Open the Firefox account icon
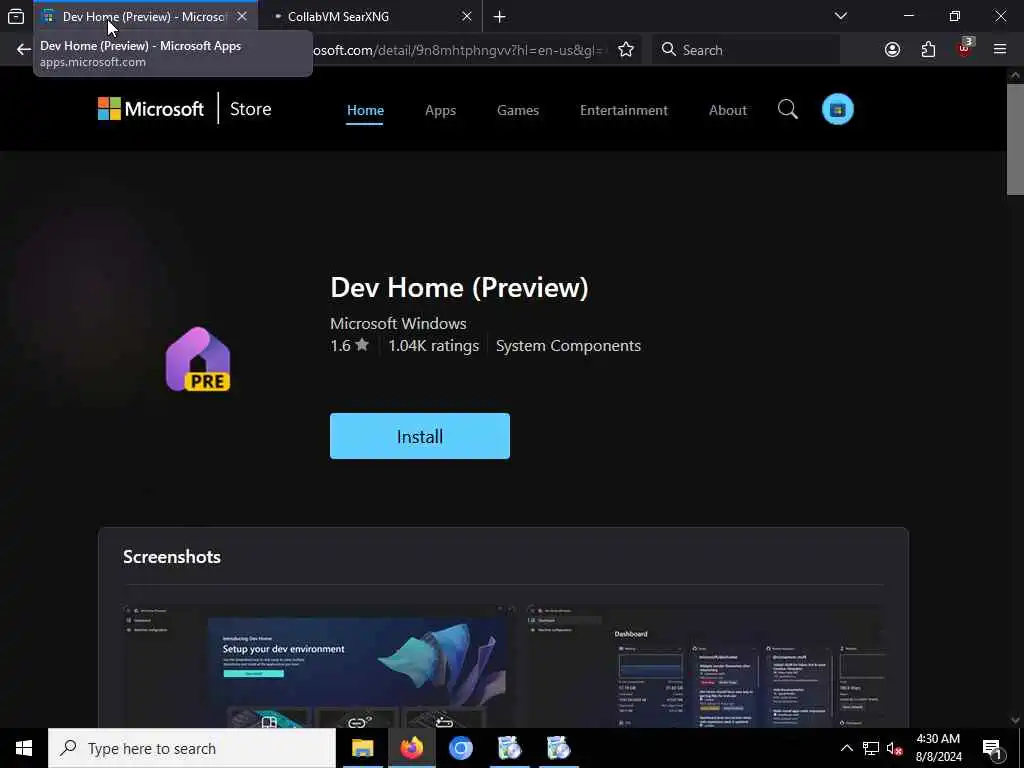The image size is (1024, 768). pyautogui.click(x=892, y=50)
